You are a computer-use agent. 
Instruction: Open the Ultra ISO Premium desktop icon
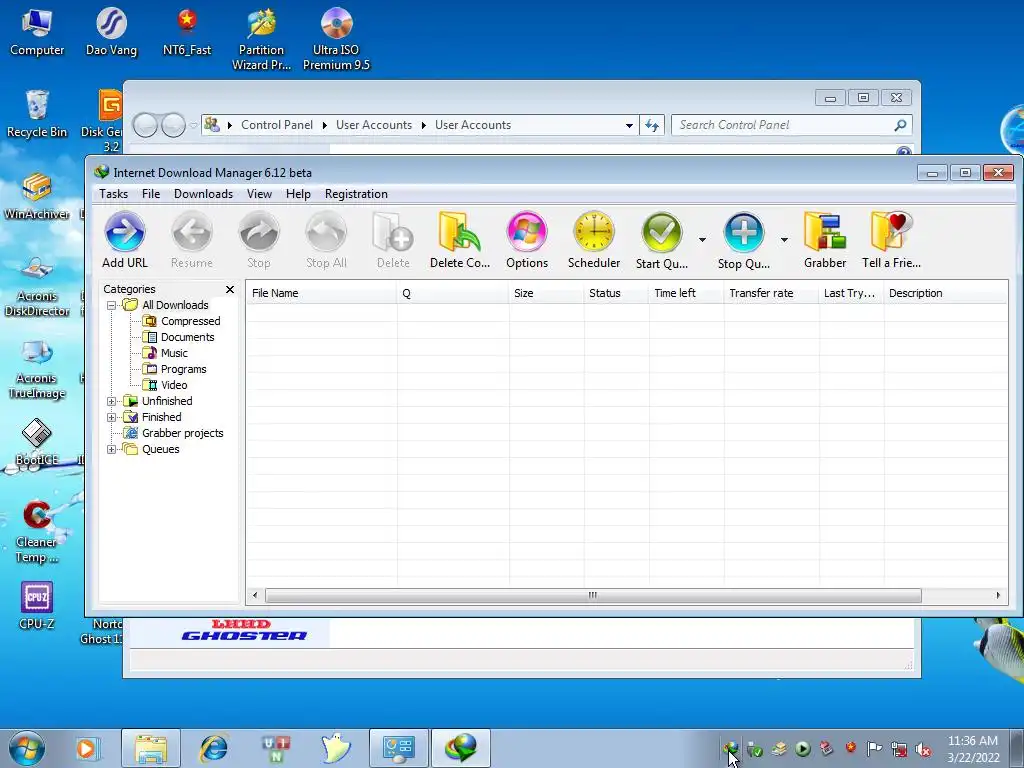336,38
